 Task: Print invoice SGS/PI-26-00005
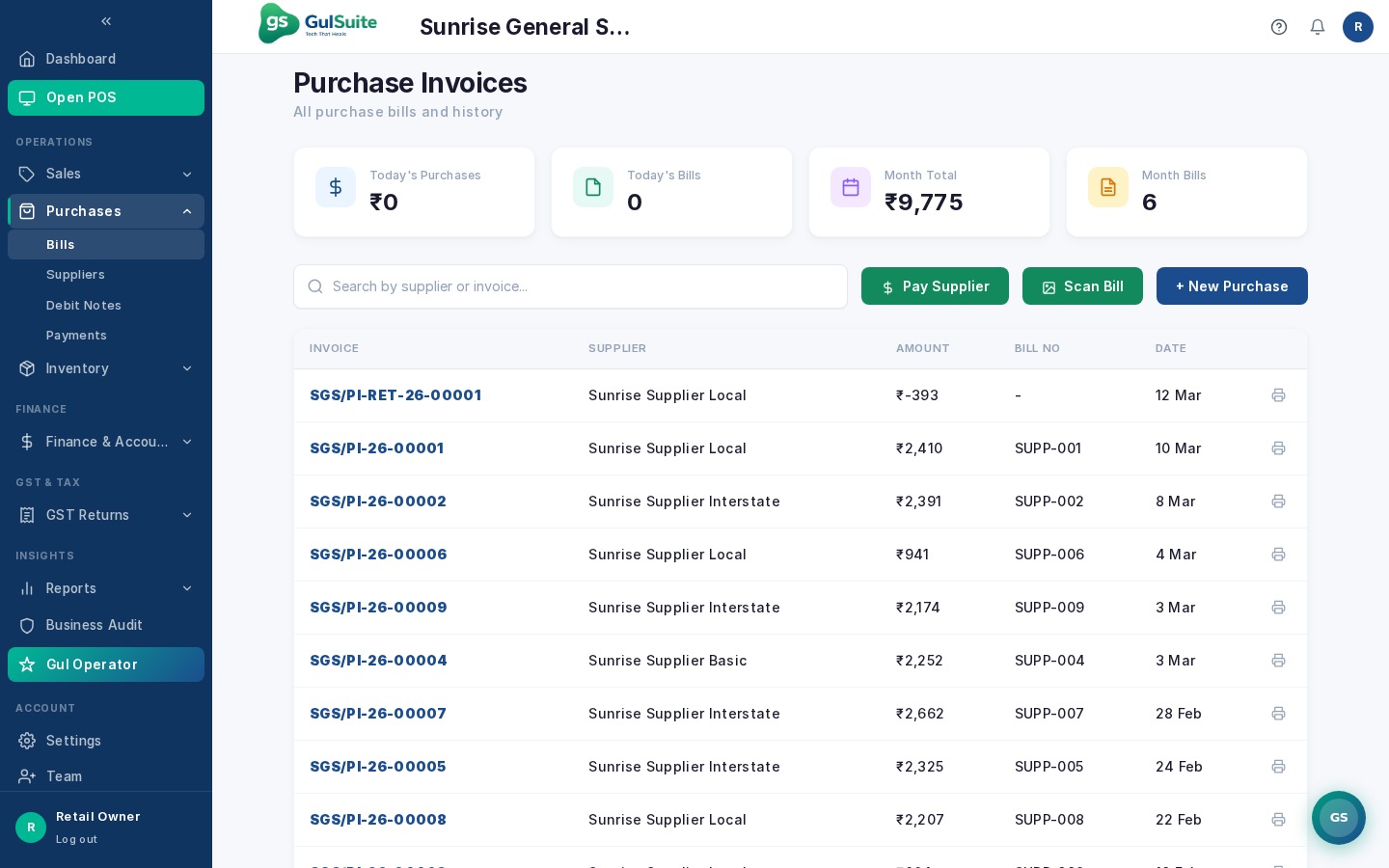tap(1278, 767)
